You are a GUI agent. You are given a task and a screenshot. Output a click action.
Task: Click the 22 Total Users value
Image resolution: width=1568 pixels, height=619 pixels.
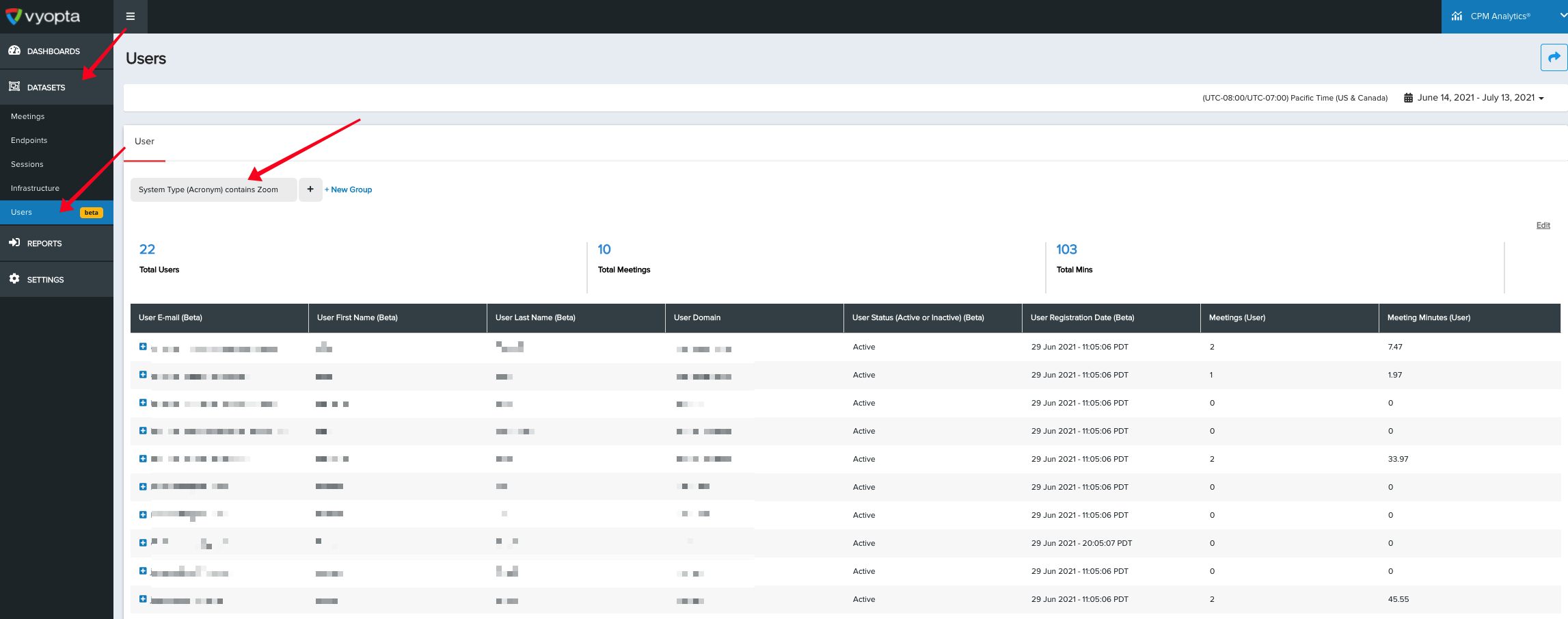pyautogui.click(x=148, y=250)
